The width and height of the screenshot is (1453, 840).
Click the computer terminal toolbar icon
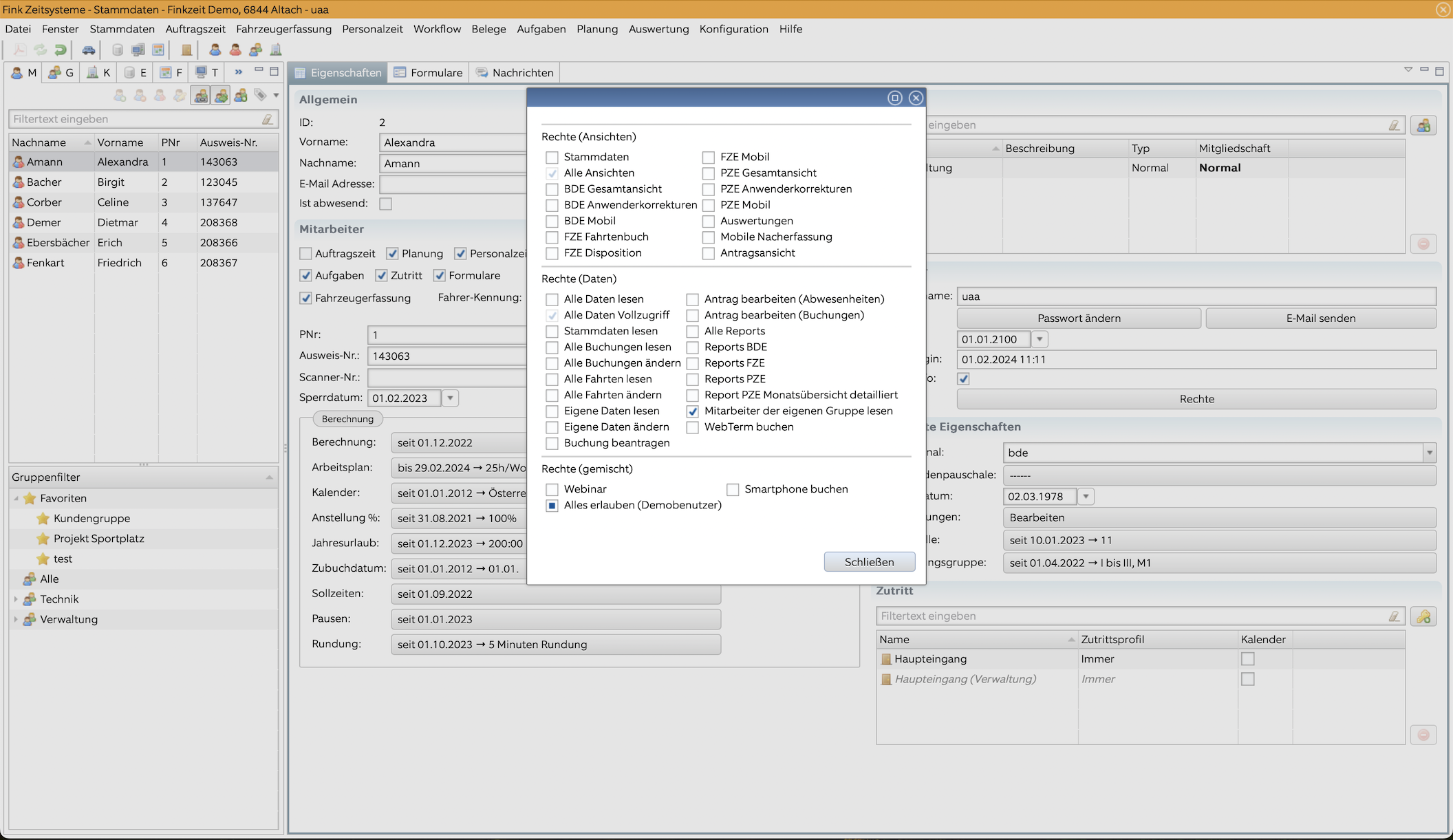(138, 50)
